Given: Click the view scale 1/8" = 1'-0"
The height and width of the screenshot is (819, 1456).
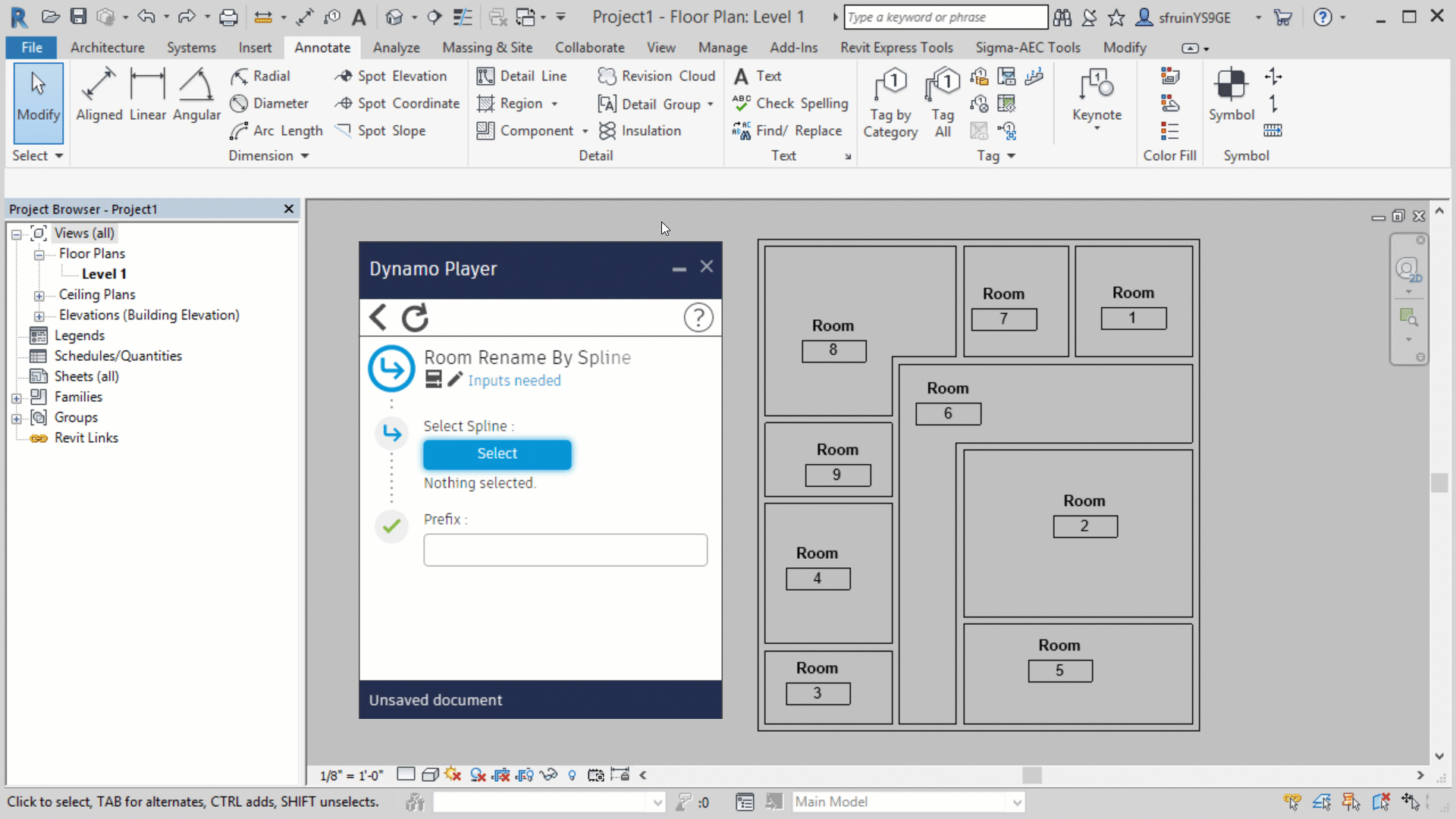Looking at the screenshot, I should (x=351, y=775).
